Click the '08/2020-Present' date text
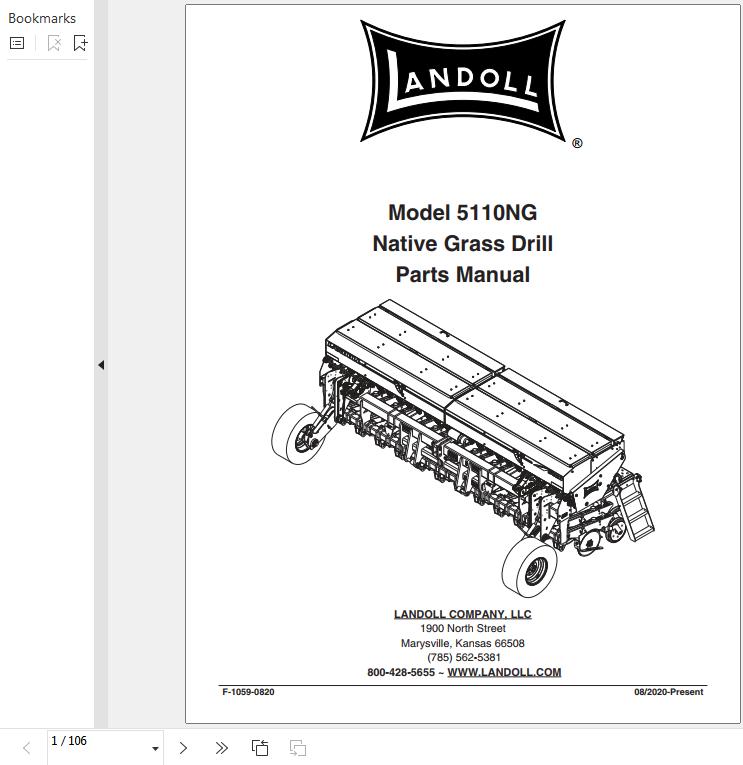743x765 pixels. 668,692
